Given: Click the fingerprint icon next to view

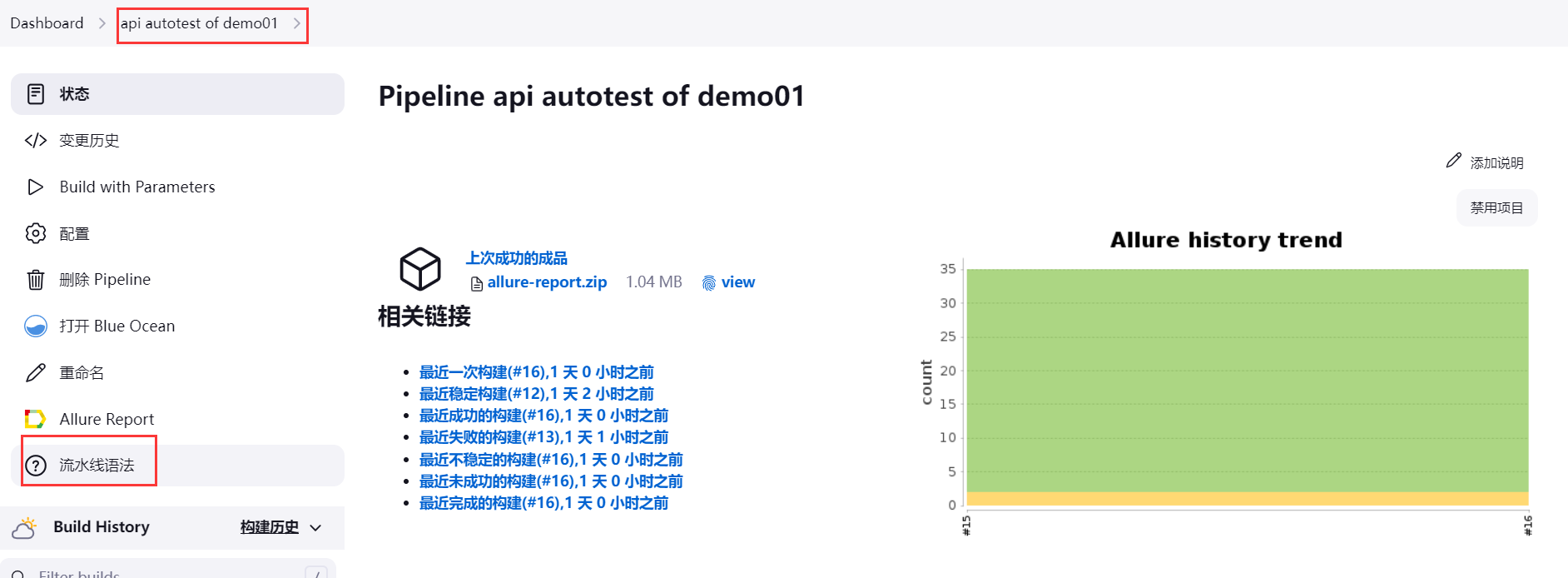Looking at the screenshot, I should [709, 283].
